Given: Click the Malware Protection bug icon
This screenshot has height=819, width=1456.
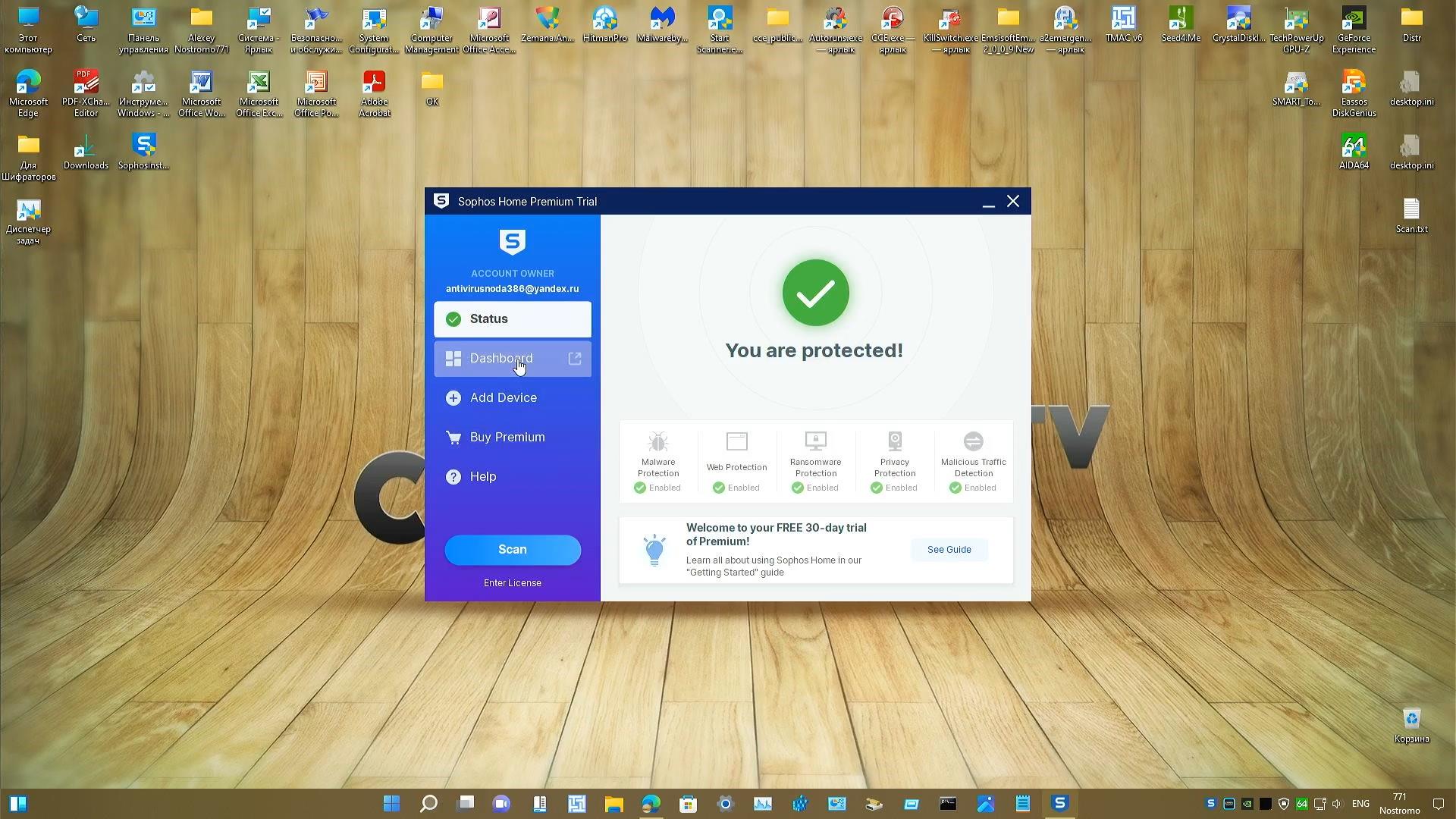Looking at the screenshot, I should (x=657, y=441).
